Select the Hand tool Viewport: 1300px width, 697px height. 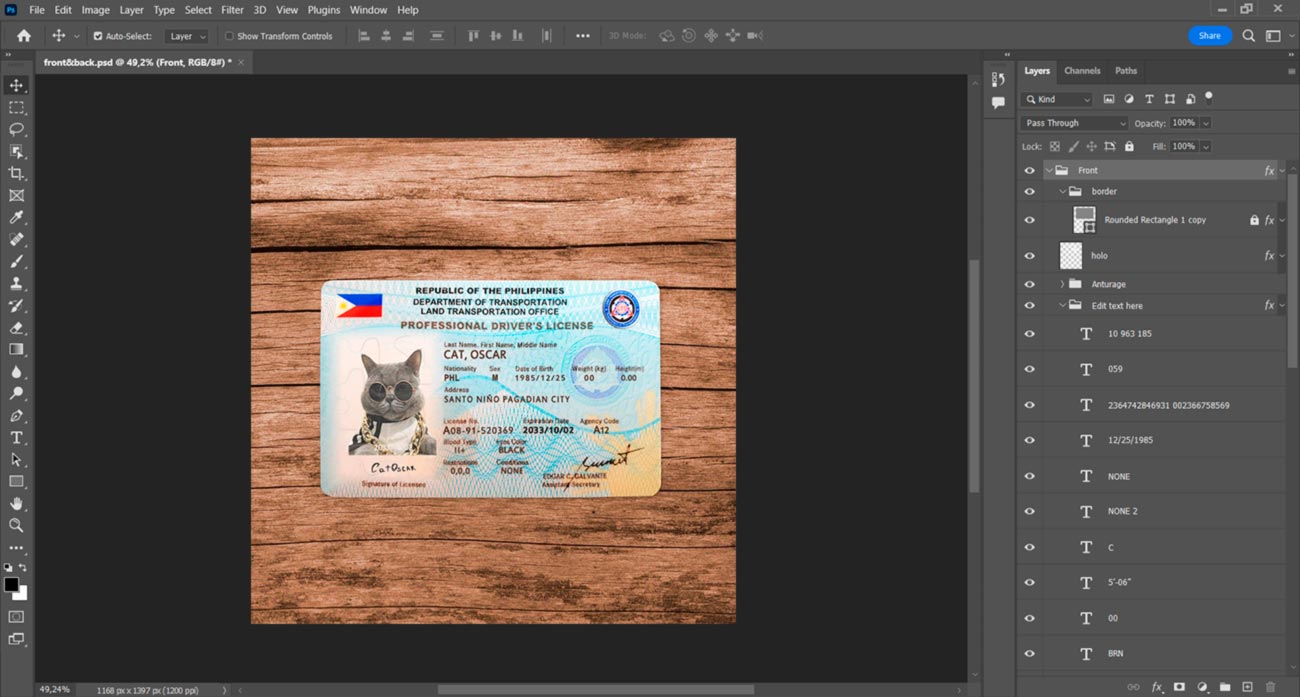click(x=16, y=504)
